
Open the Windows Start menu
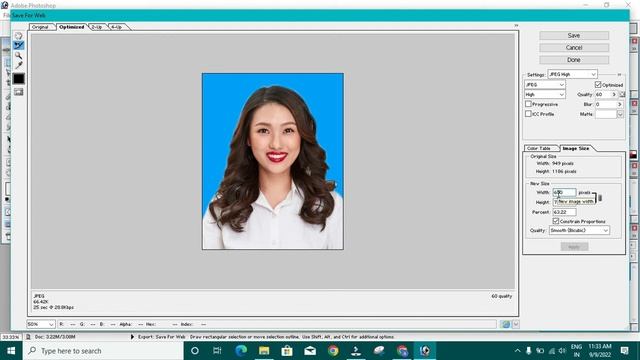(x=11, y=351)
